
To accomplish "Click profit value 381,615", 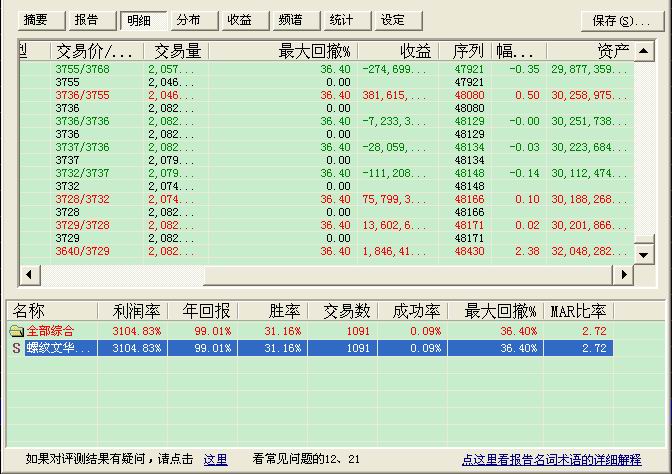I will point(394,95).
